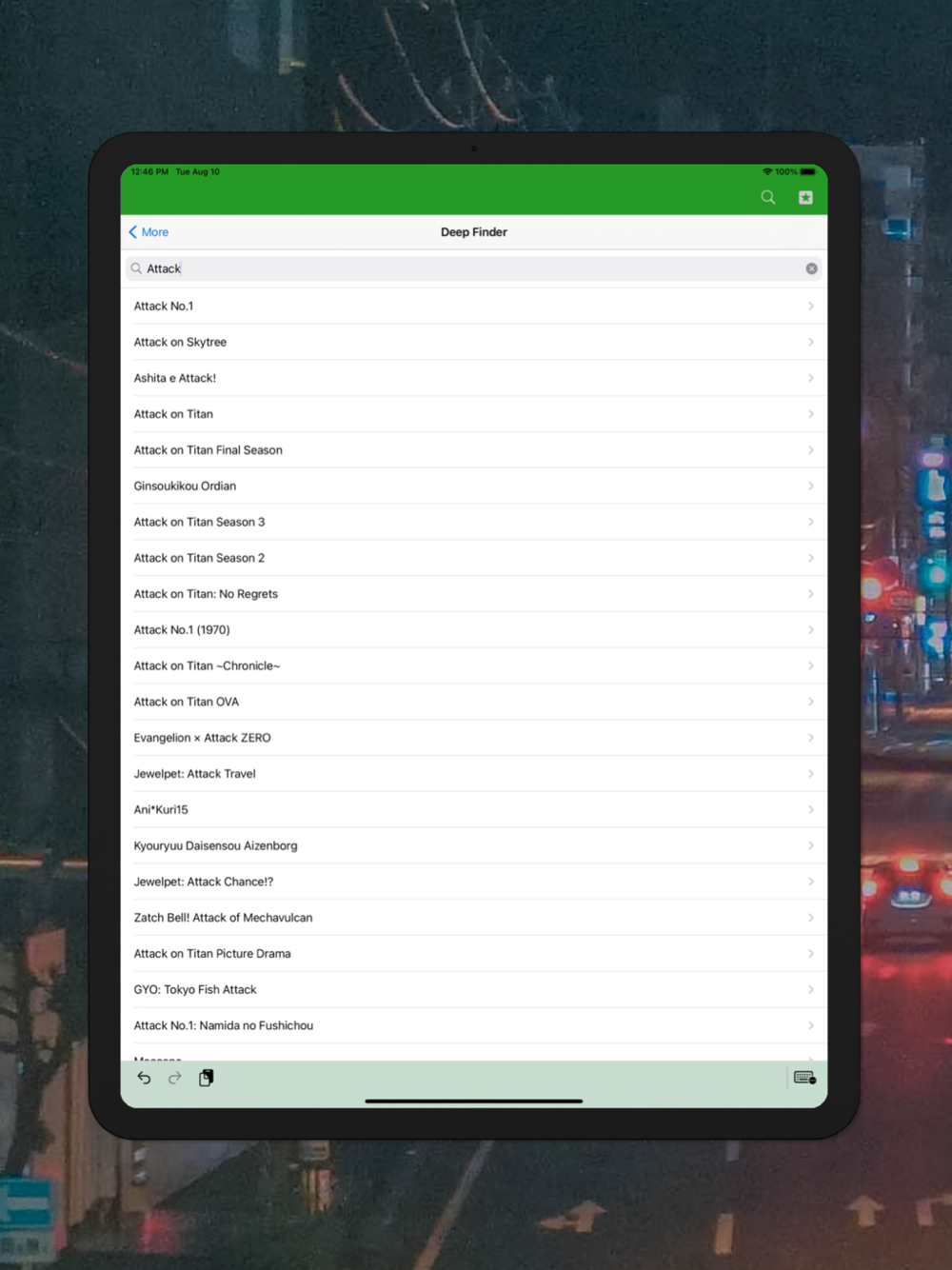Tap chevron on Attack on Skytree row
Image resolution: width=952 pixels, height=1270 pixels.
(x=811, y=342)
